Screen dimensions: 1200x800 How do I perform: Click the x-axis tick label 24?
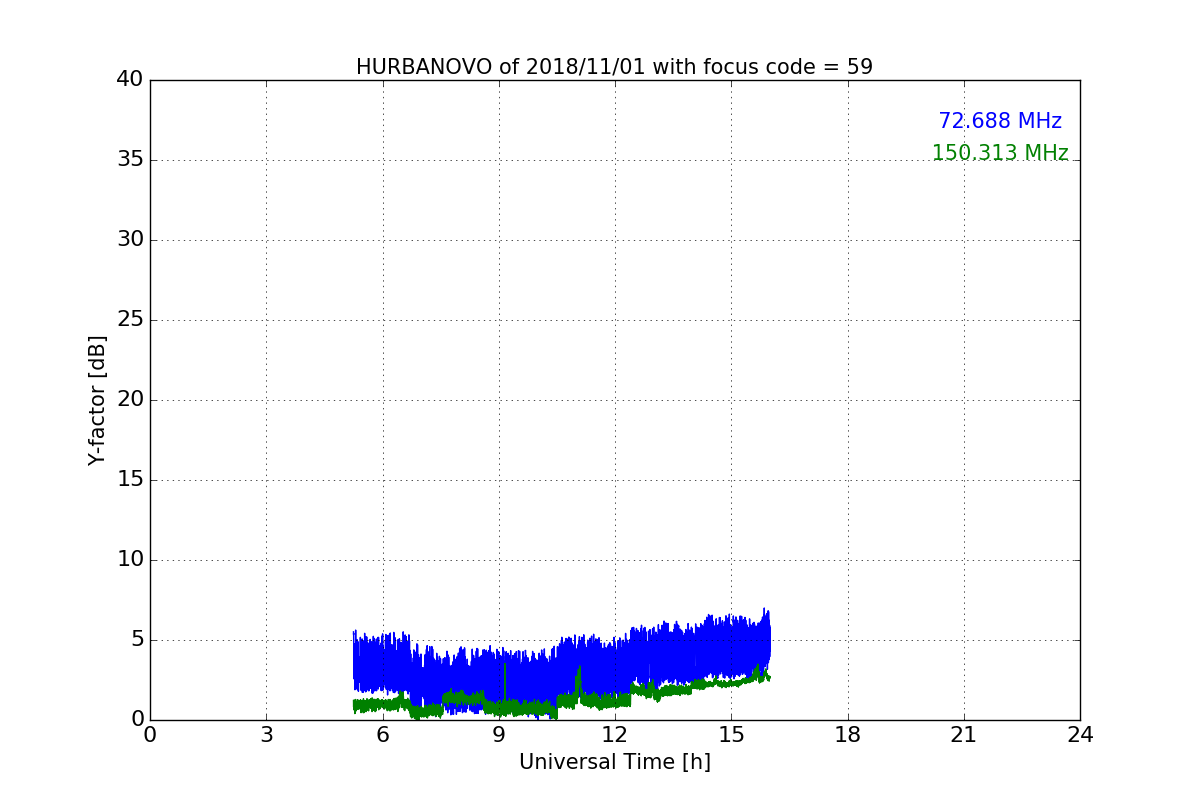[x=1080, y=735]
